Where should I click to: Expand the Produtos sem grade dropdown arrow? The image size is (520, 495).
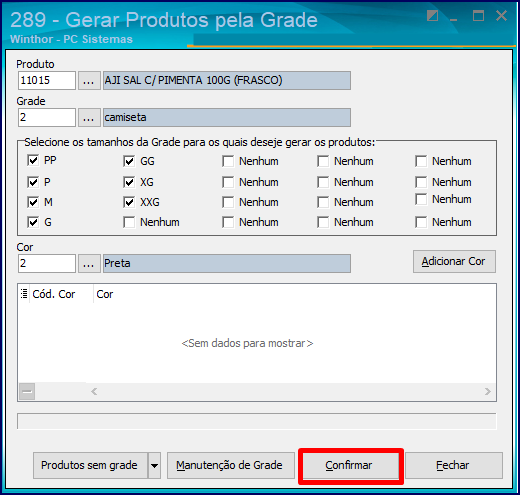coord(154,465)
